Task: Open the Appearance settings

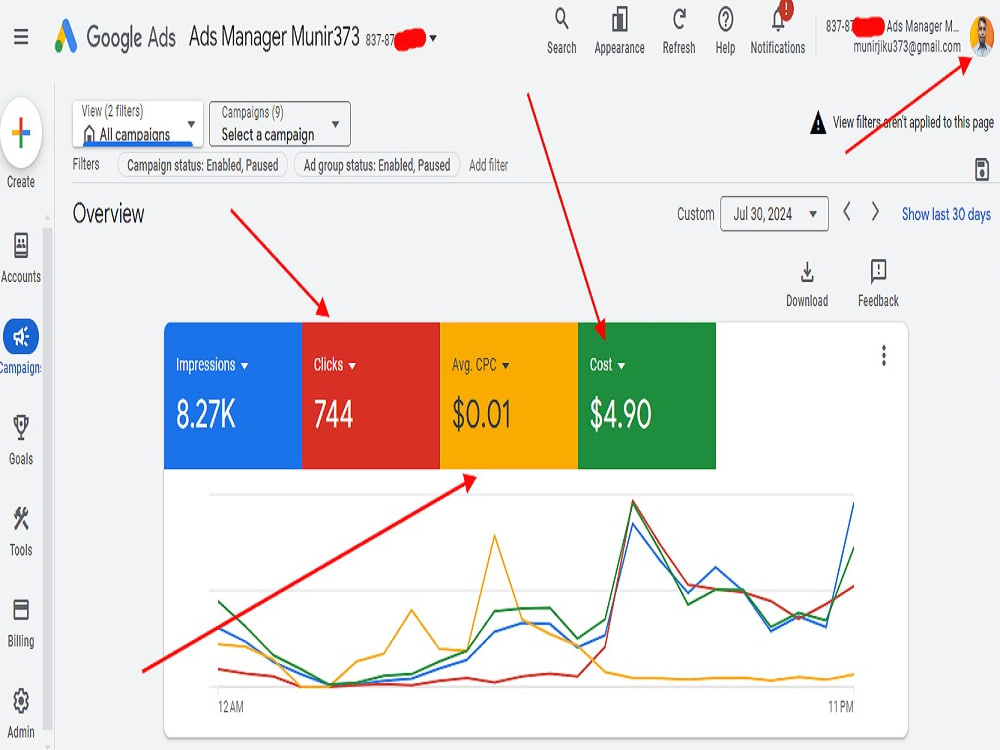Action: (x=619, y=31)
